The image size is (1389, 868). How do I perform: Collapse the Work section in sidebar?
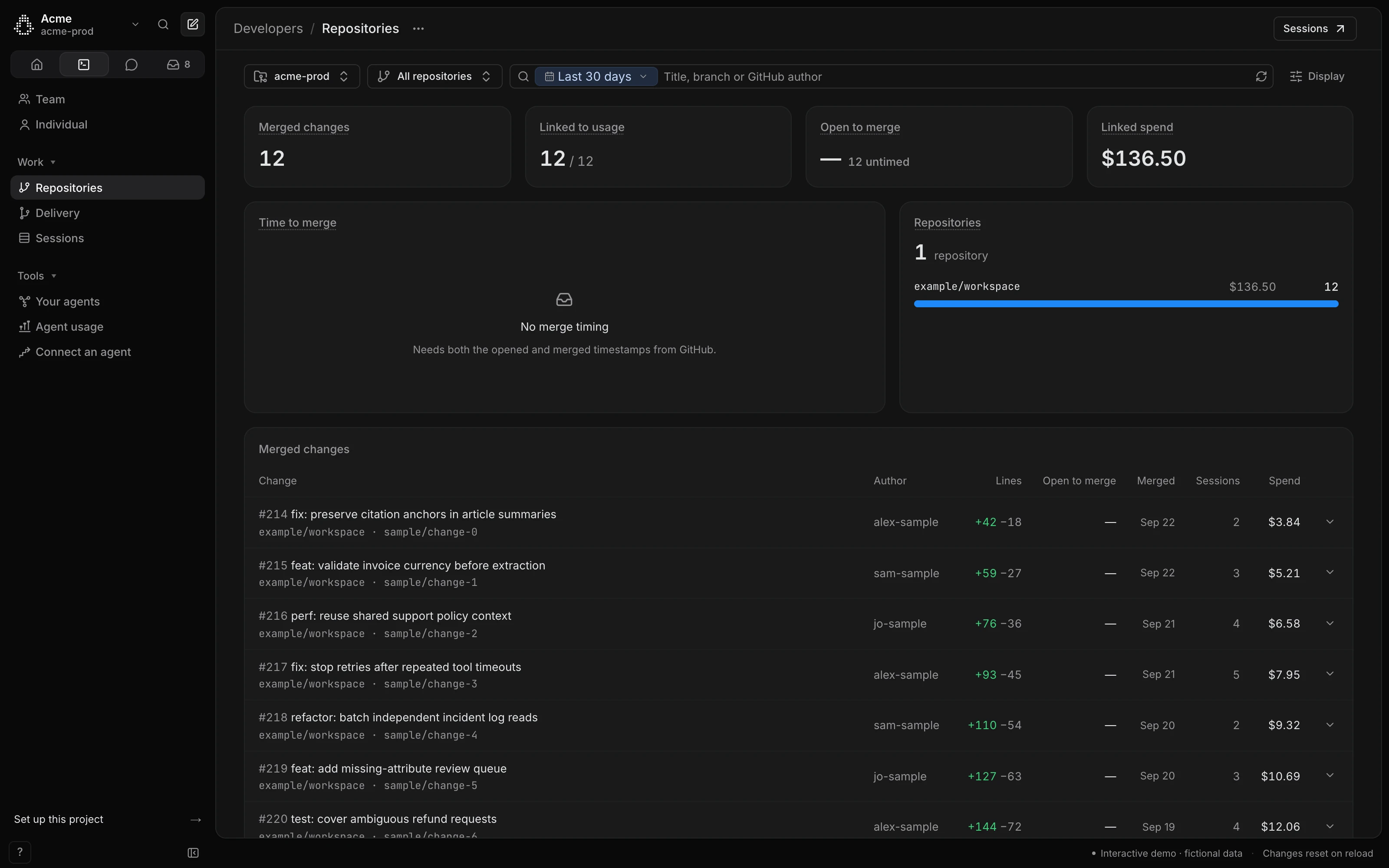pos(36,162)
